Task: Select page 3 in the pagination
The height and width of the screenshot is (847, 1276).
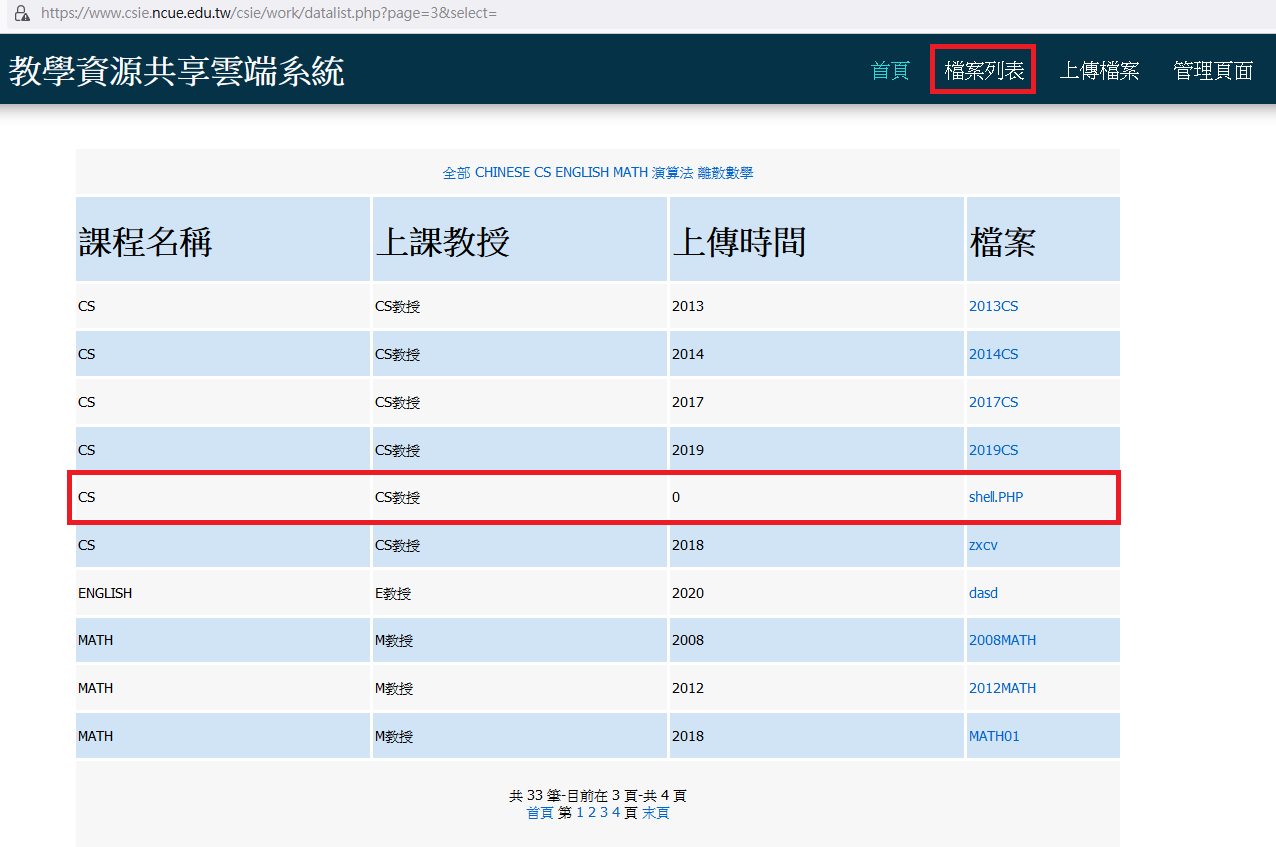Action: pyautogui.click(x=604, y=813)
